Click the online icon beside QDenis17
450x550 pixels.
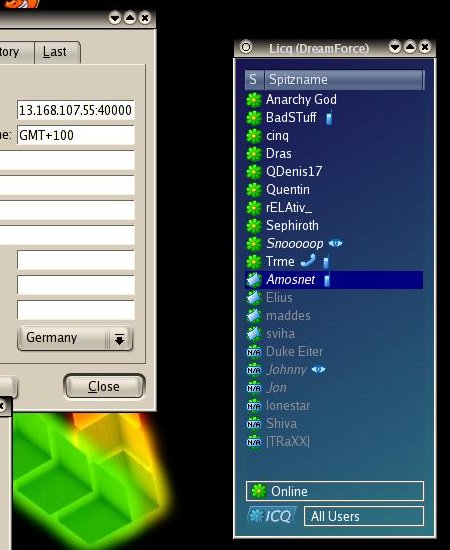pyautogui.click(x=254, y=172)
